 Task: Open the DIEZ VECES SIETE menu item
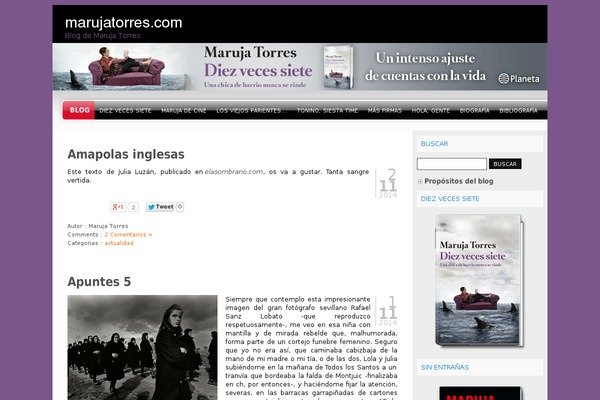tap(125, 111)
